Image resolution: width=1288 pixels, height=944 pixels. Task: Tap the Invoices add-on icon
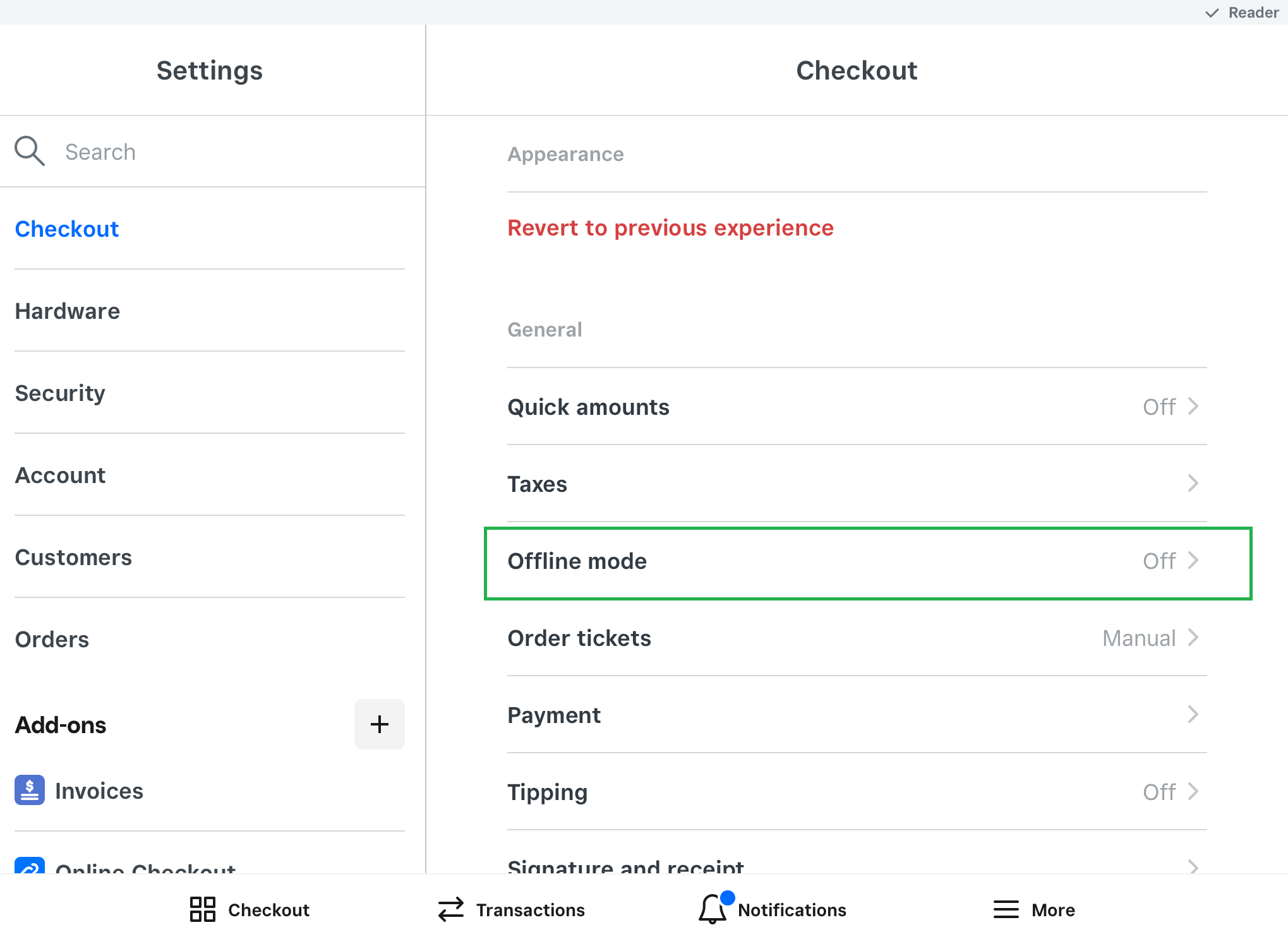30,790
